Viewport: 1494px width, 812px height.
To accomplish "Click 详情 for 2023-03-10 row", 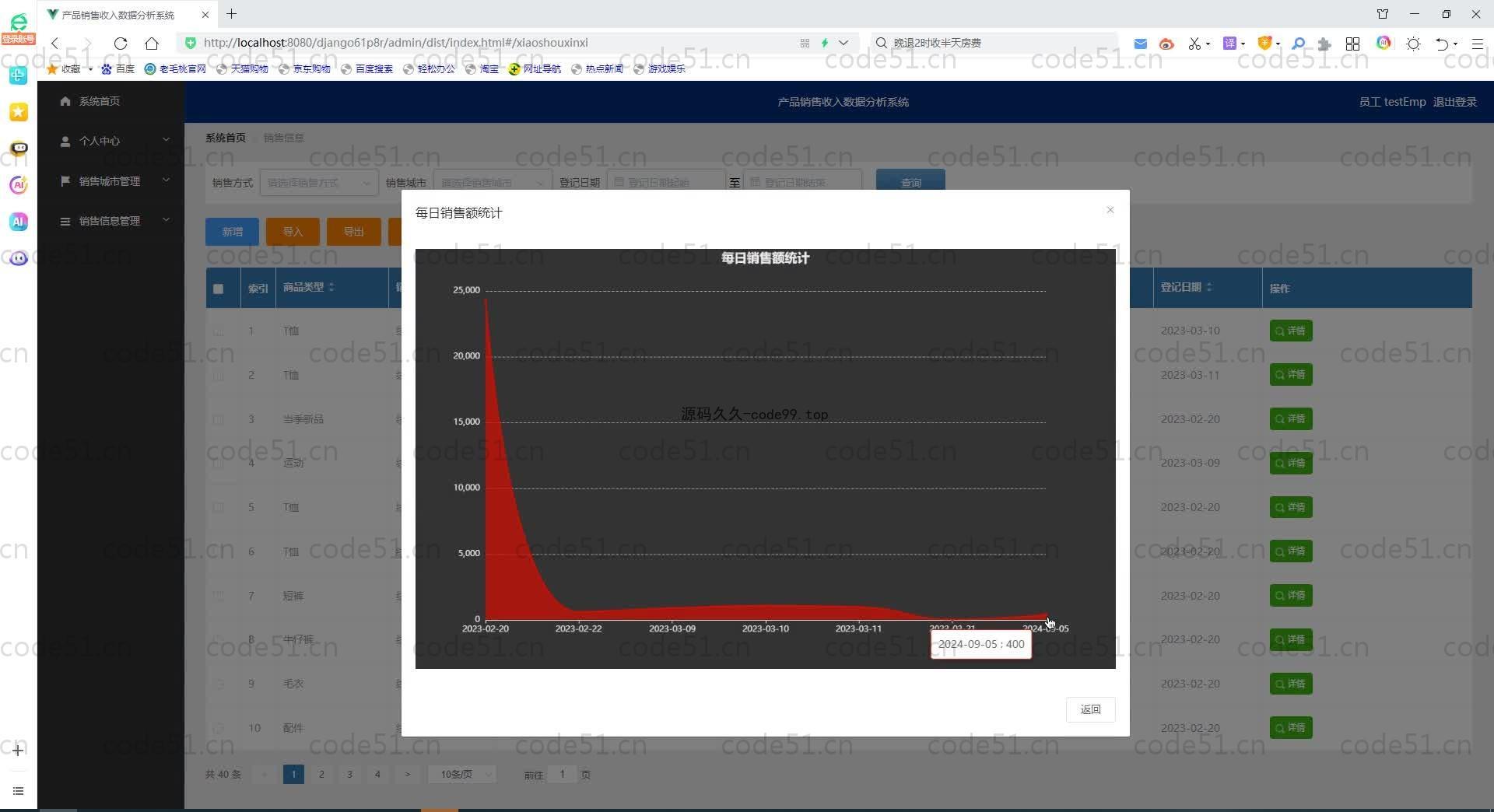I will click(x=1291, y=331).
